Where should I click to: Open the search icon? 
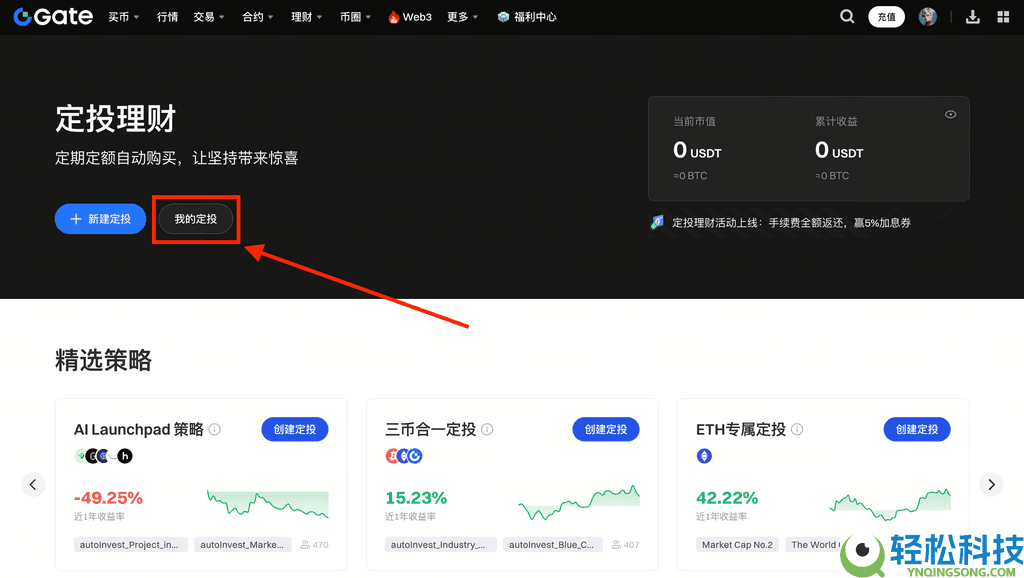pyautogui.click(x=847, y=16)
